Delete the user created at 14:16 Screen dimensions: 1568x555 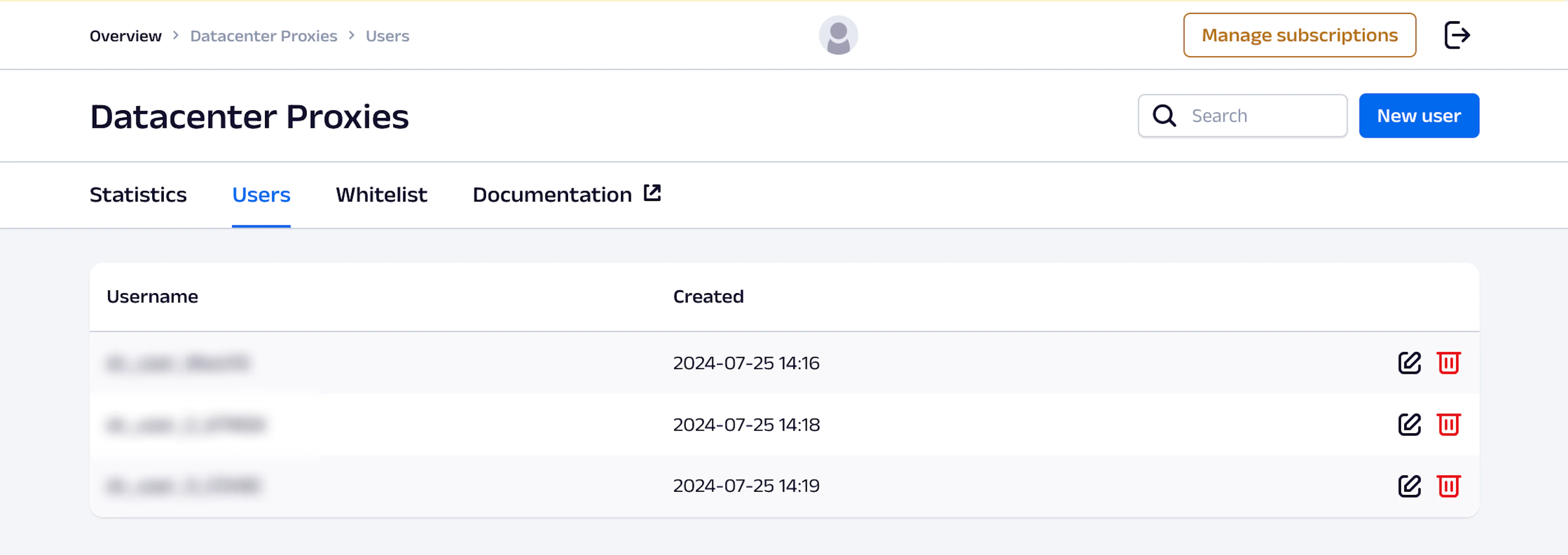(1449, 363)
